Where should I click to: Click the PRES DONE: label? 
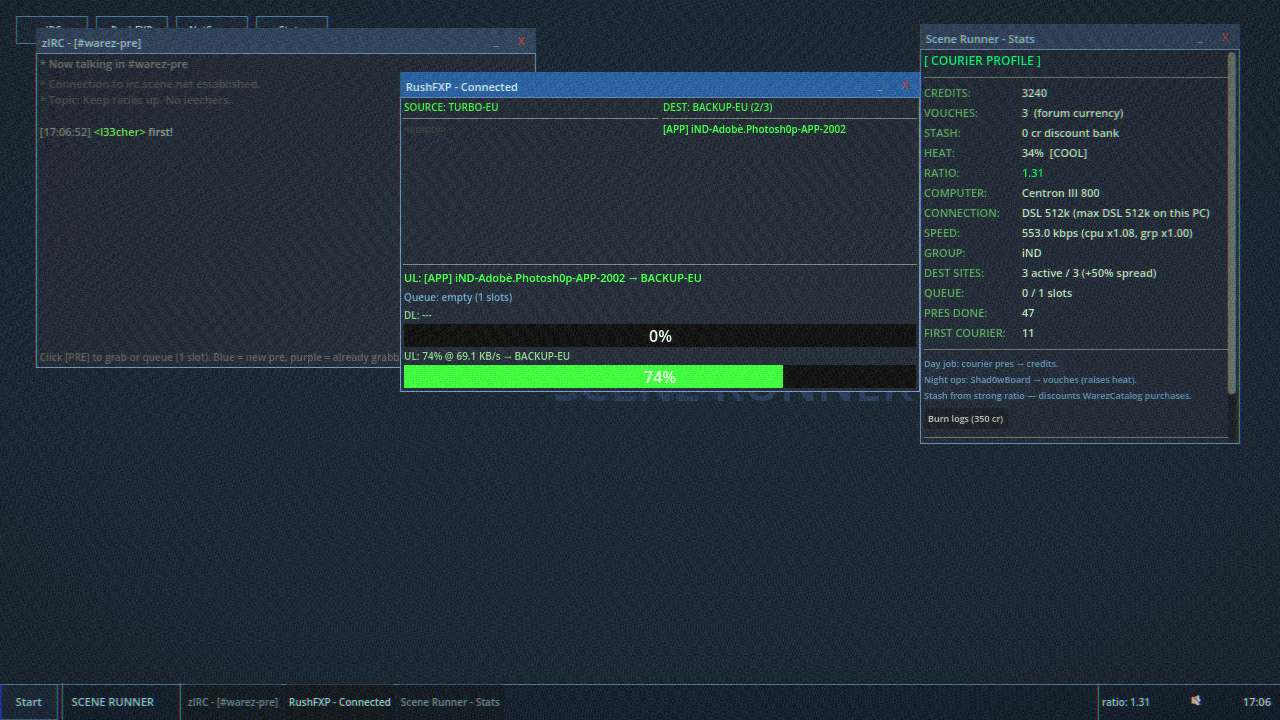955,313
